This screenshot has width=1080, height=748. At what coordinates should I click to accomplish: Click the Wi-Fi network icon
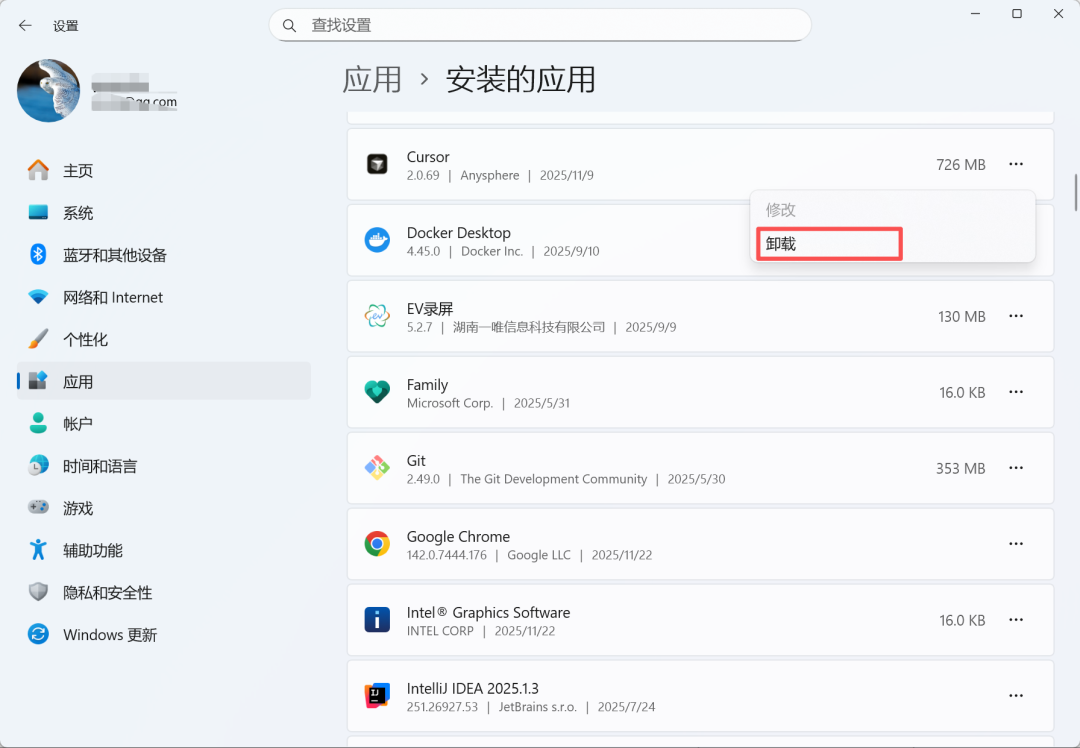pyautogui.click(x=39, y=297)
